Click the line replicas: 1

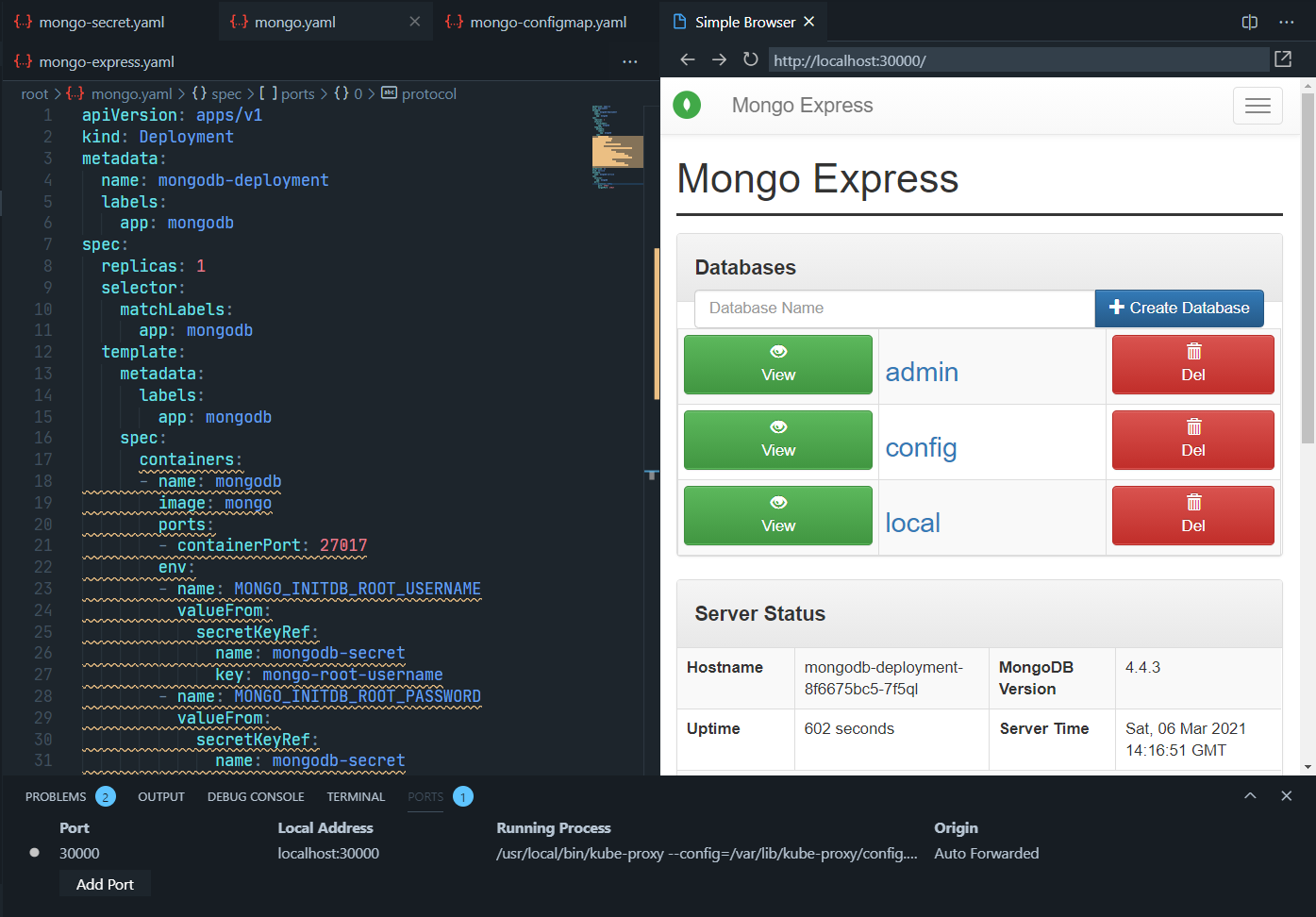tap(153, 266)
